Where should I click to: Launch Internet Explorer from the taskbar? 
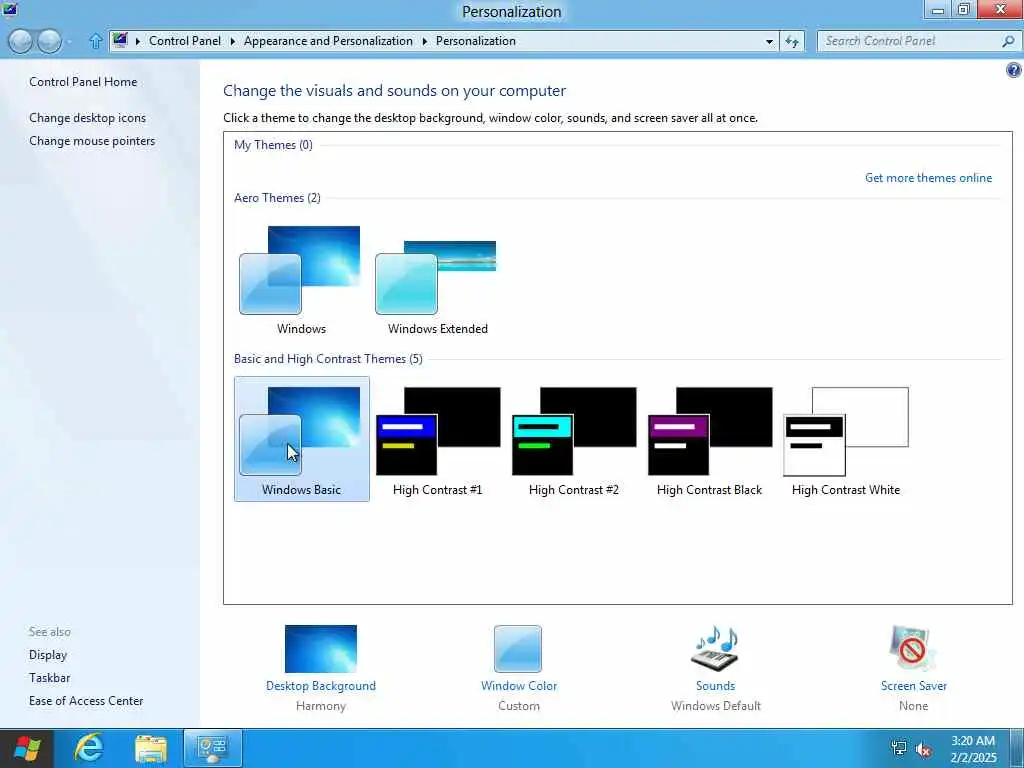pyautogui.click(x=89, y=748)
